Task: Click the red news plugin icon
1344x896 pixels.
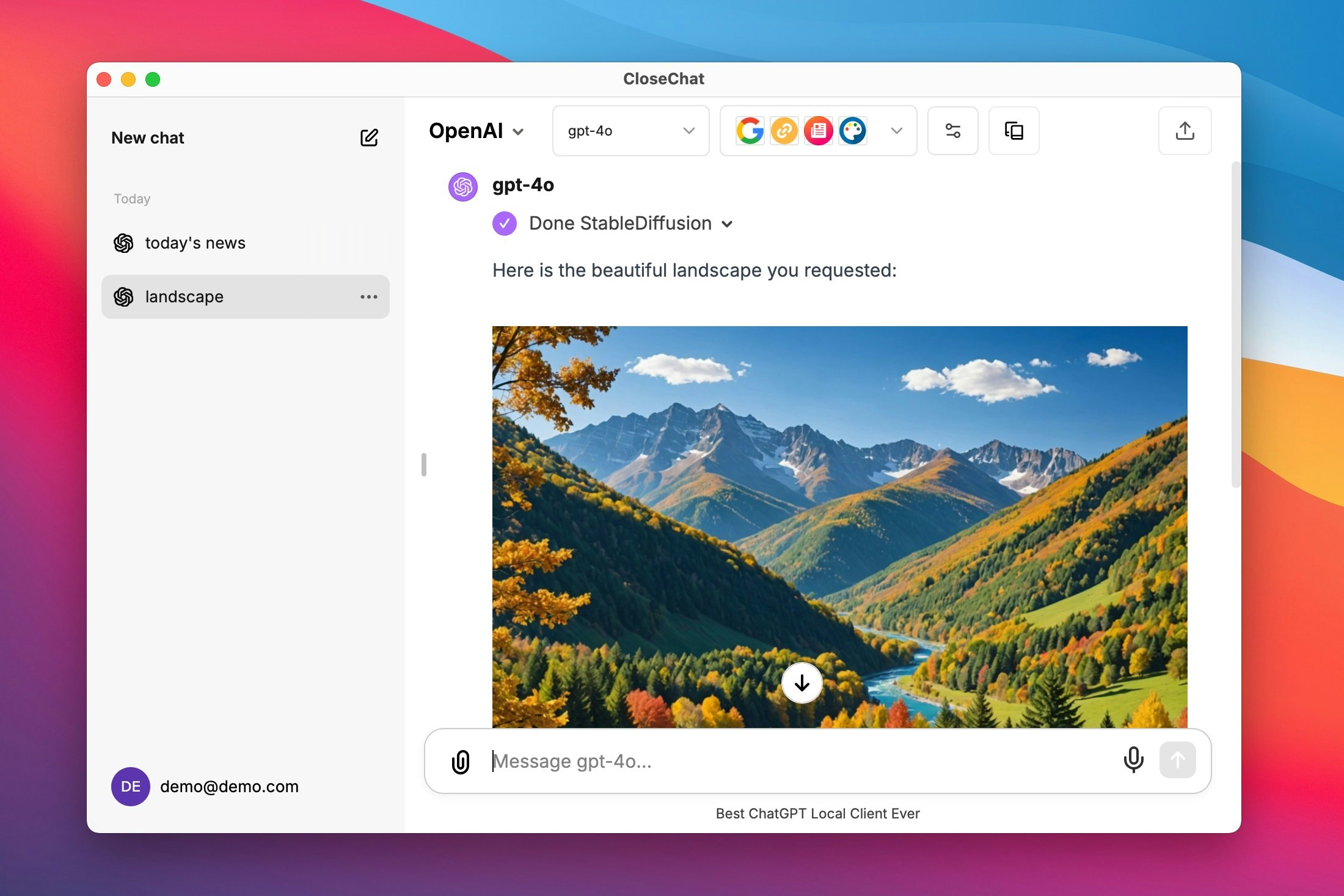Action: (818, 131)
